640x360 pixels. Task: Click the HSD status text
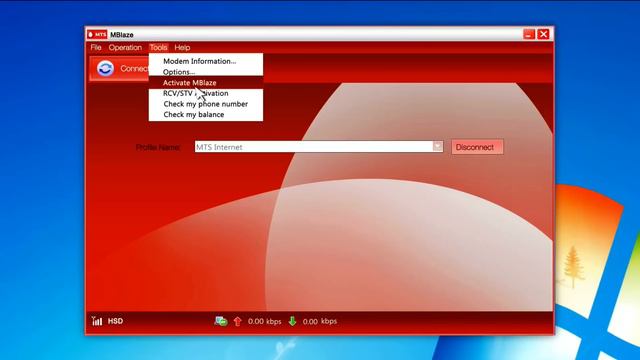116,321
